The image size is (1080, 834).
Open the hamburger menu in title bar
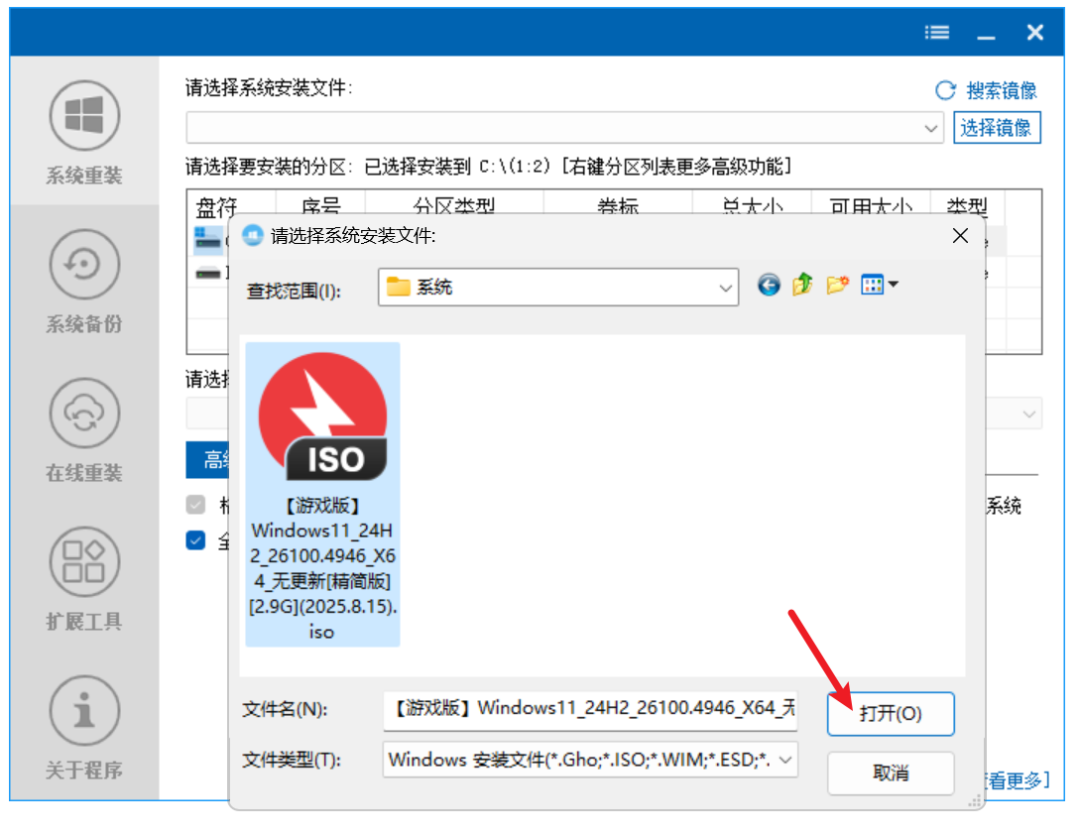coord(937,32)
